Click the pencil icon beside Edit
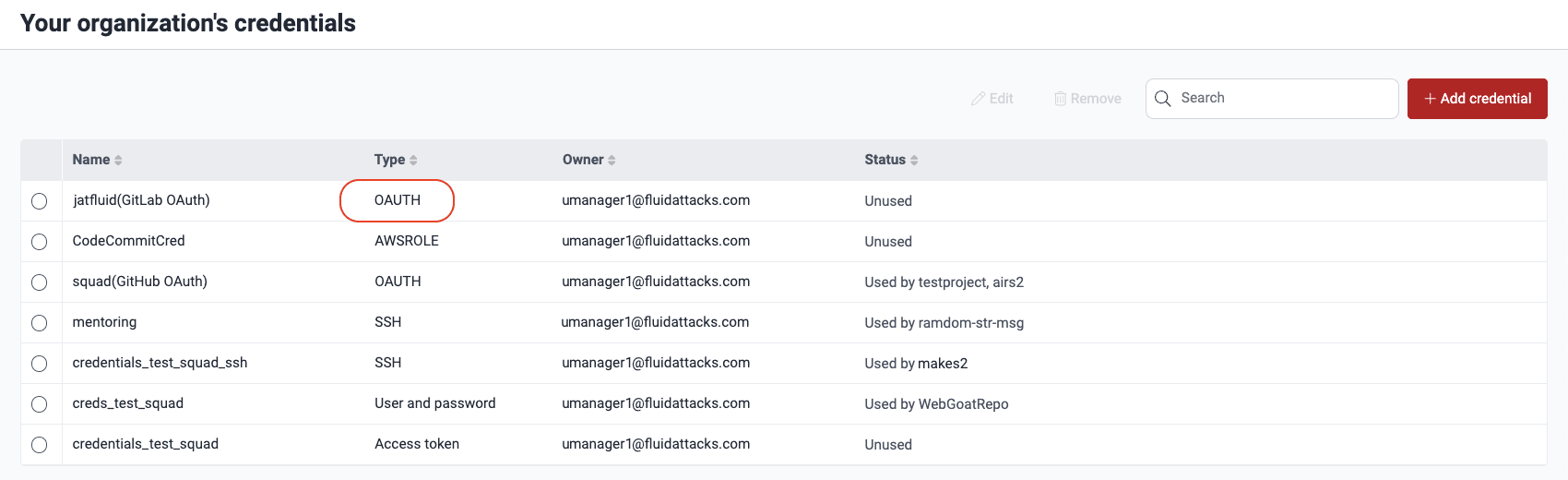The width and height of the screenshot is (1568, 480). click(978, 99)
